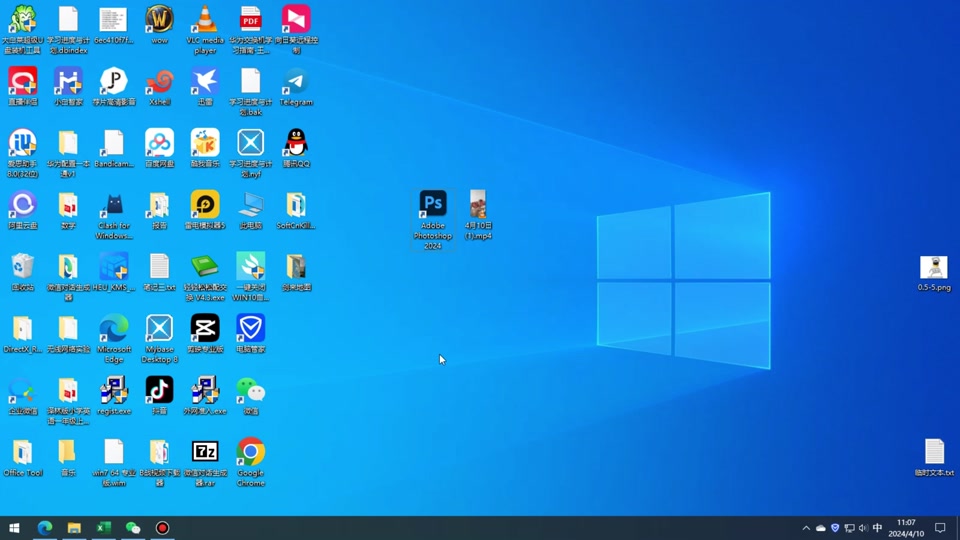Select the 华为交换机 PDF document

pos(250,29)
